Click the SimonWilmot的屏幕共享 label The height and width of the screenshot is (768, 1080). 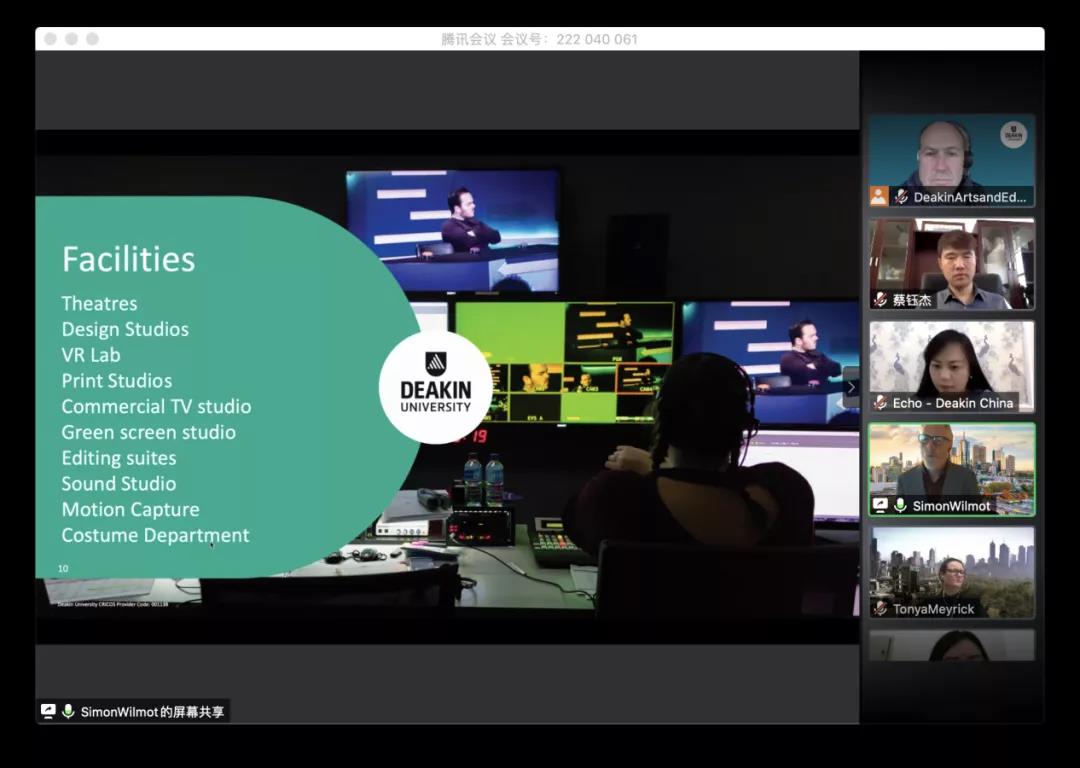point(152,712)
